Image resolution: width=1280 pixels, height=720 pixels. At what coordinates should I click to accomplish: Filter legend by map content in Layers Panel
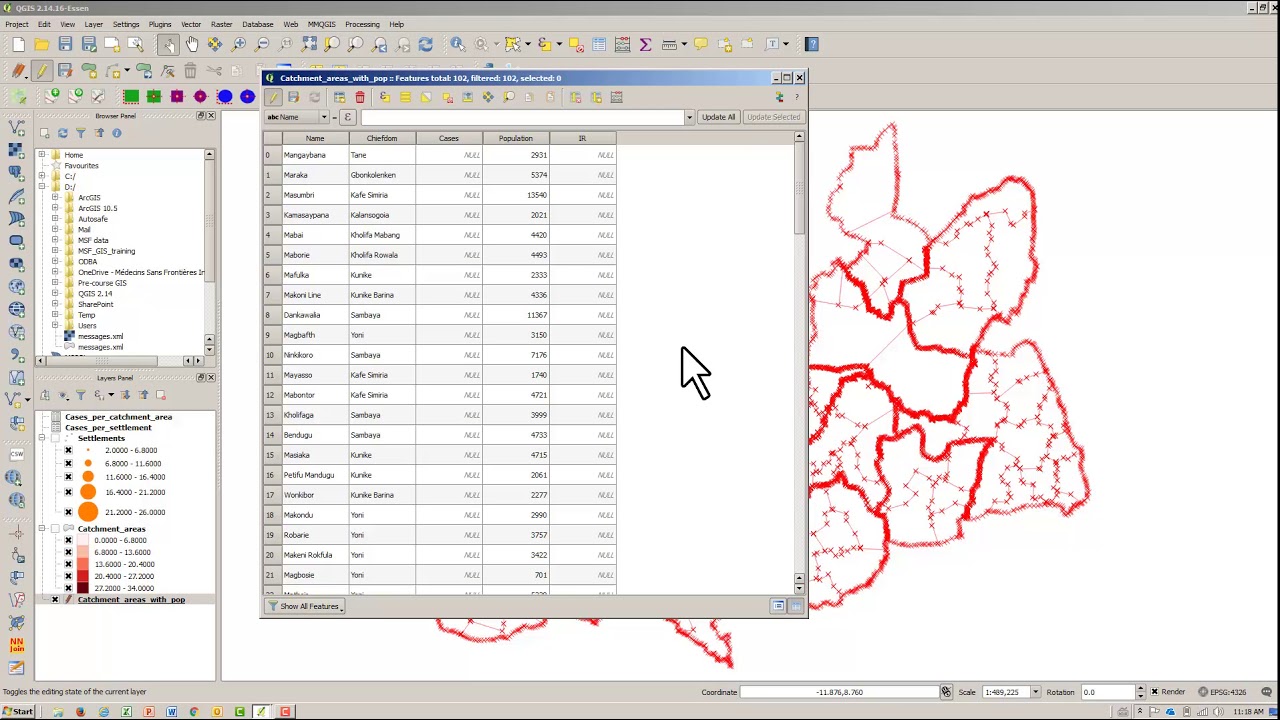click(x=80, y=395)
